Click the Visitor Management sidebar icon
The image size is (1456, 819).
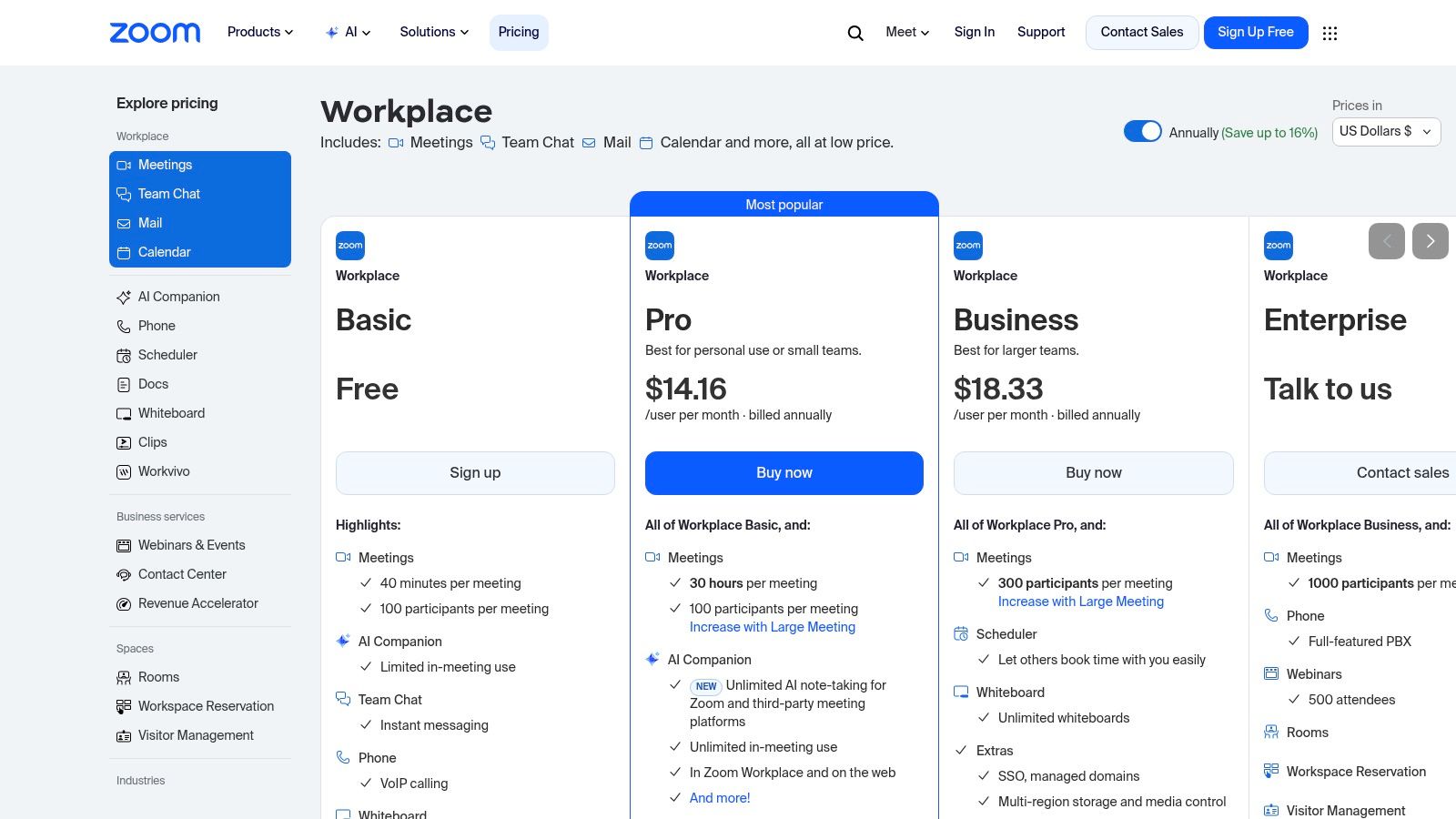pyautogui.click(x=124, y=735)
